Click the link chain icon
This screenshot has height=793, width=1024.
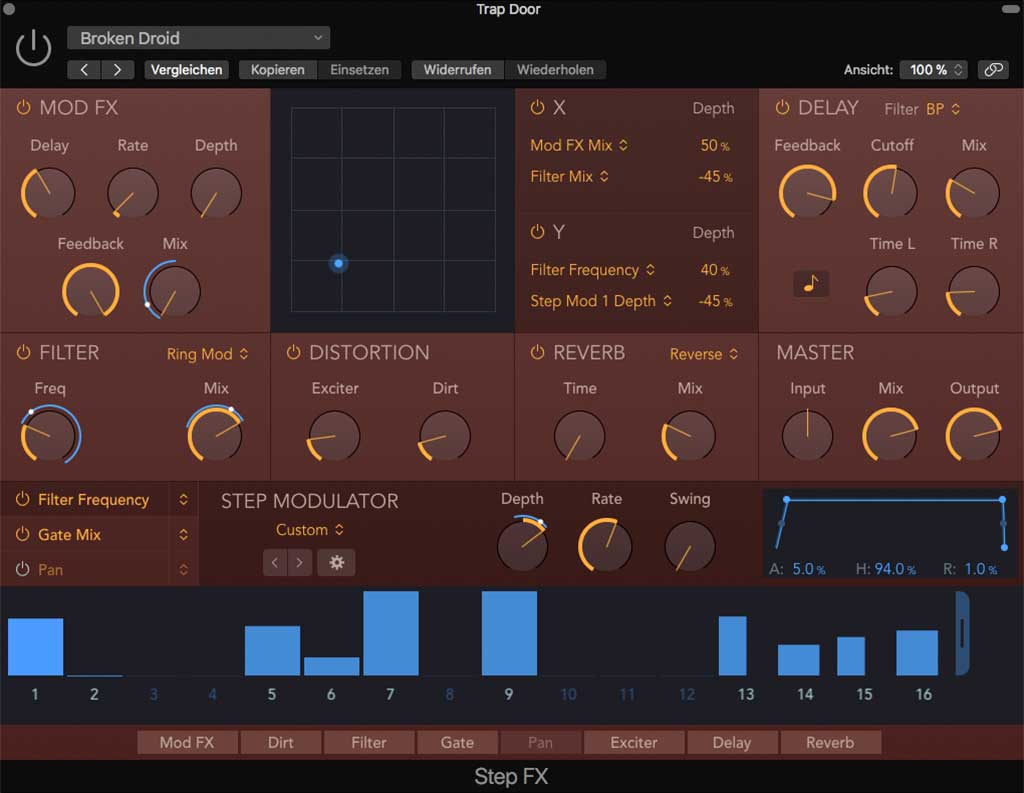[992, 70]
